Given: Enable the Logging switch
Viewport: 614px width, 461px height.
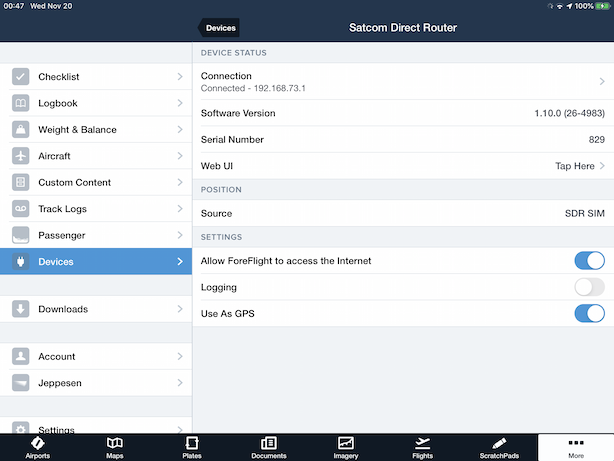Looking at the screenshot, I should 589,287.
